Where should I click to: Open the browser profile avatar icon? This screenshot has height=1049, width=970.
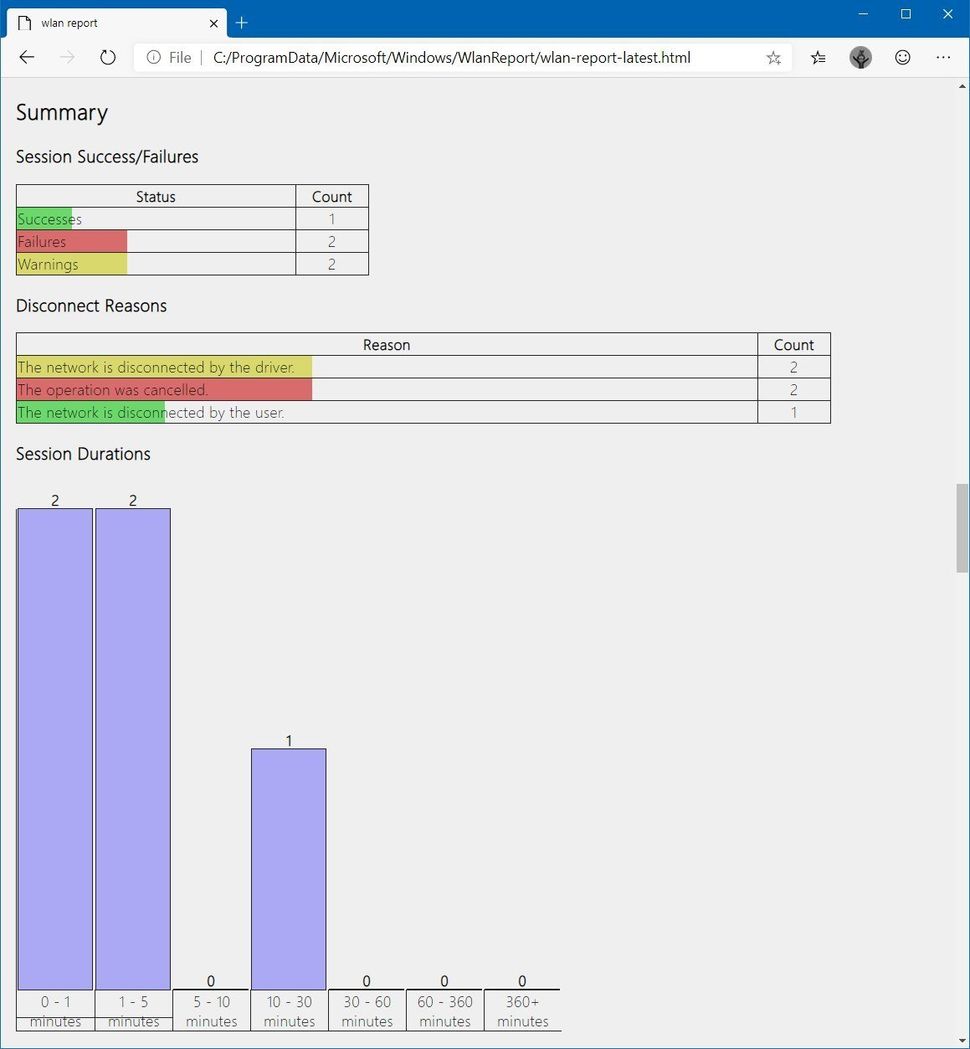(860, 57)
